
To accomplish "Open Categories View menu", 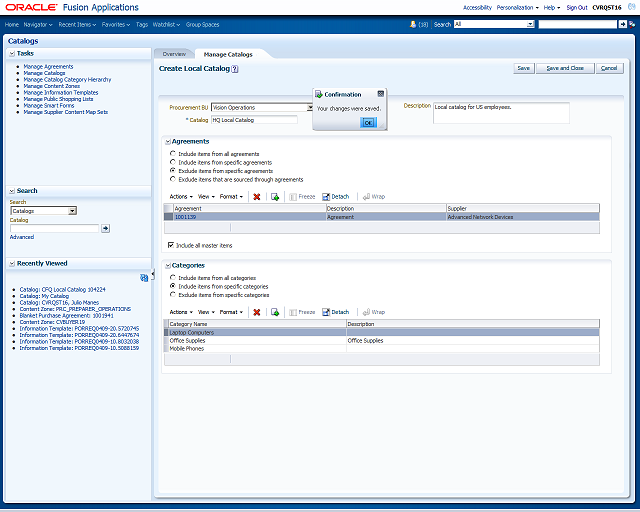I will pos(206,312).
